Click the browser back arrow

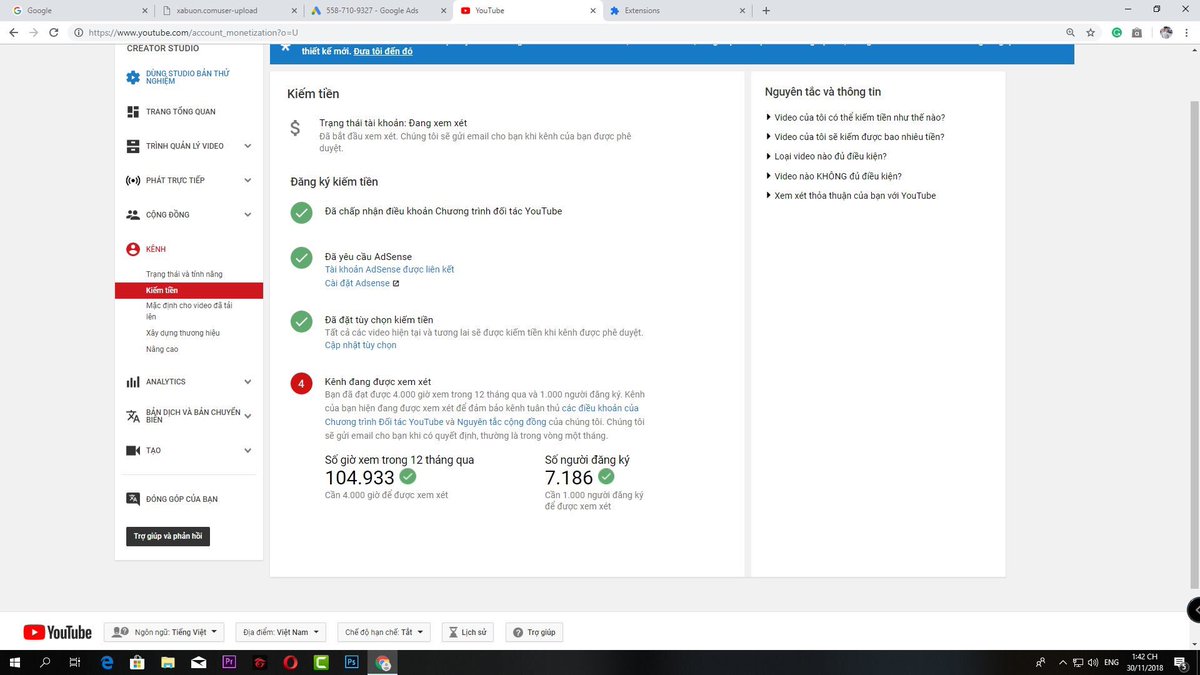click(13, 32)
